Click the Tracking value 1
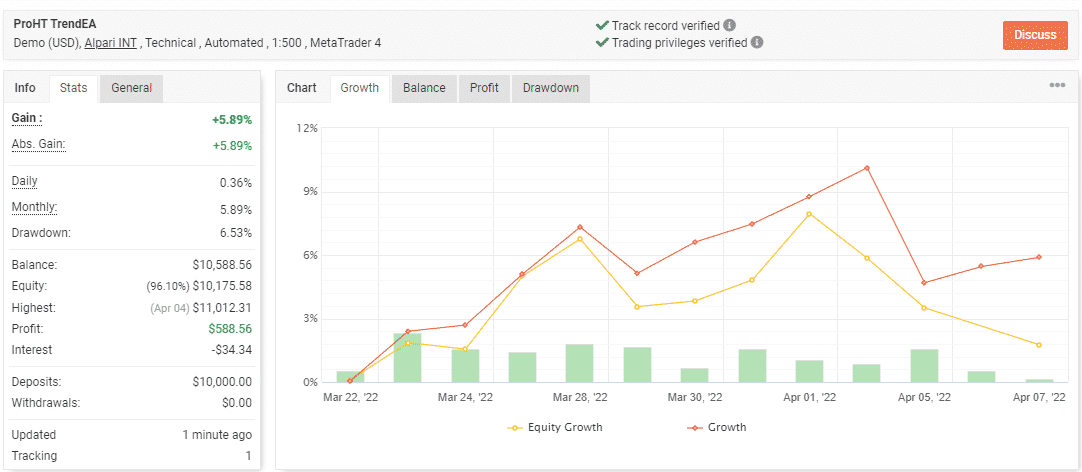 pos(248,455)
